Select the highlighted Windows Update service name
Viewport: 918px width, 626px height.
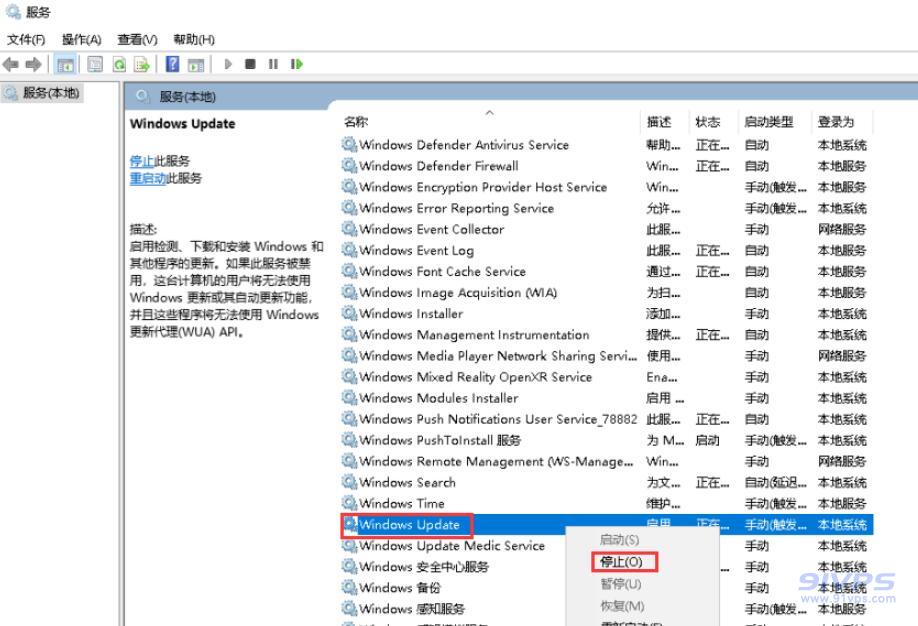coord(409,524)
